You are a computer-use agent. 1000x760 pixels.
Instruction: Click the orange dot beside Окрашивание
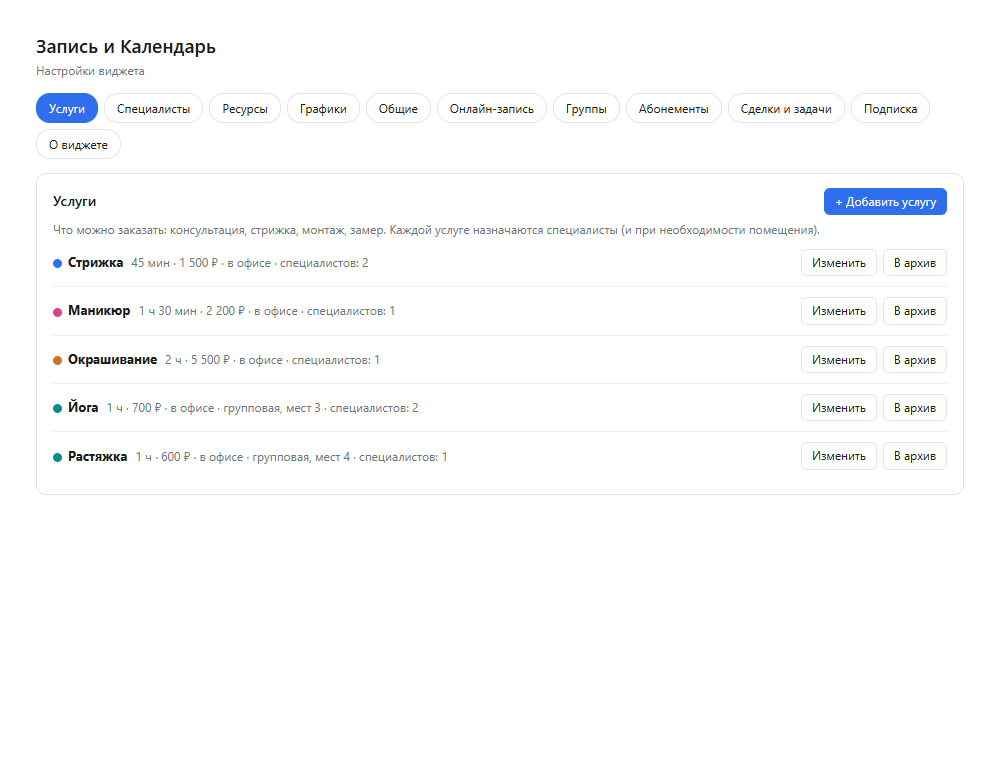[57, 360]
